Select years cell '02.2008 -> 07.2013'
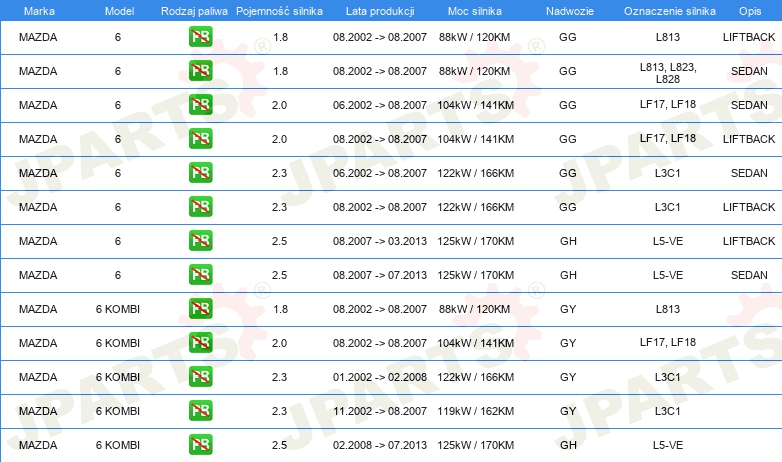 [x=380, y=445]
